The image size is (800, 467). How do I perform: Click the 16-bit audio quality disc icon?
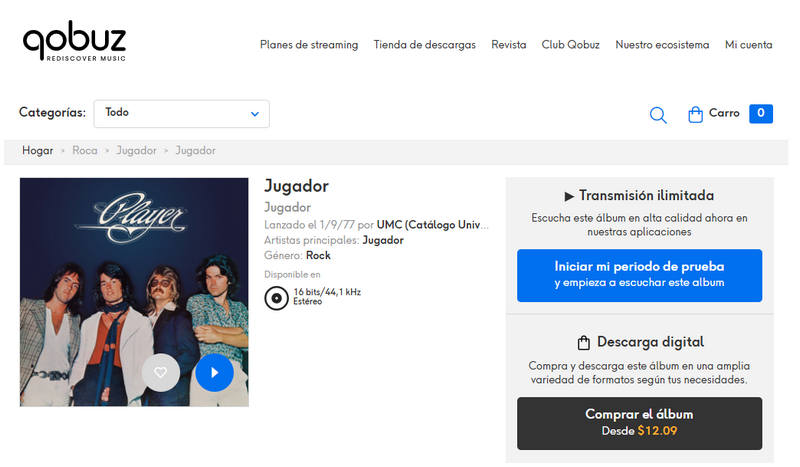276,297
